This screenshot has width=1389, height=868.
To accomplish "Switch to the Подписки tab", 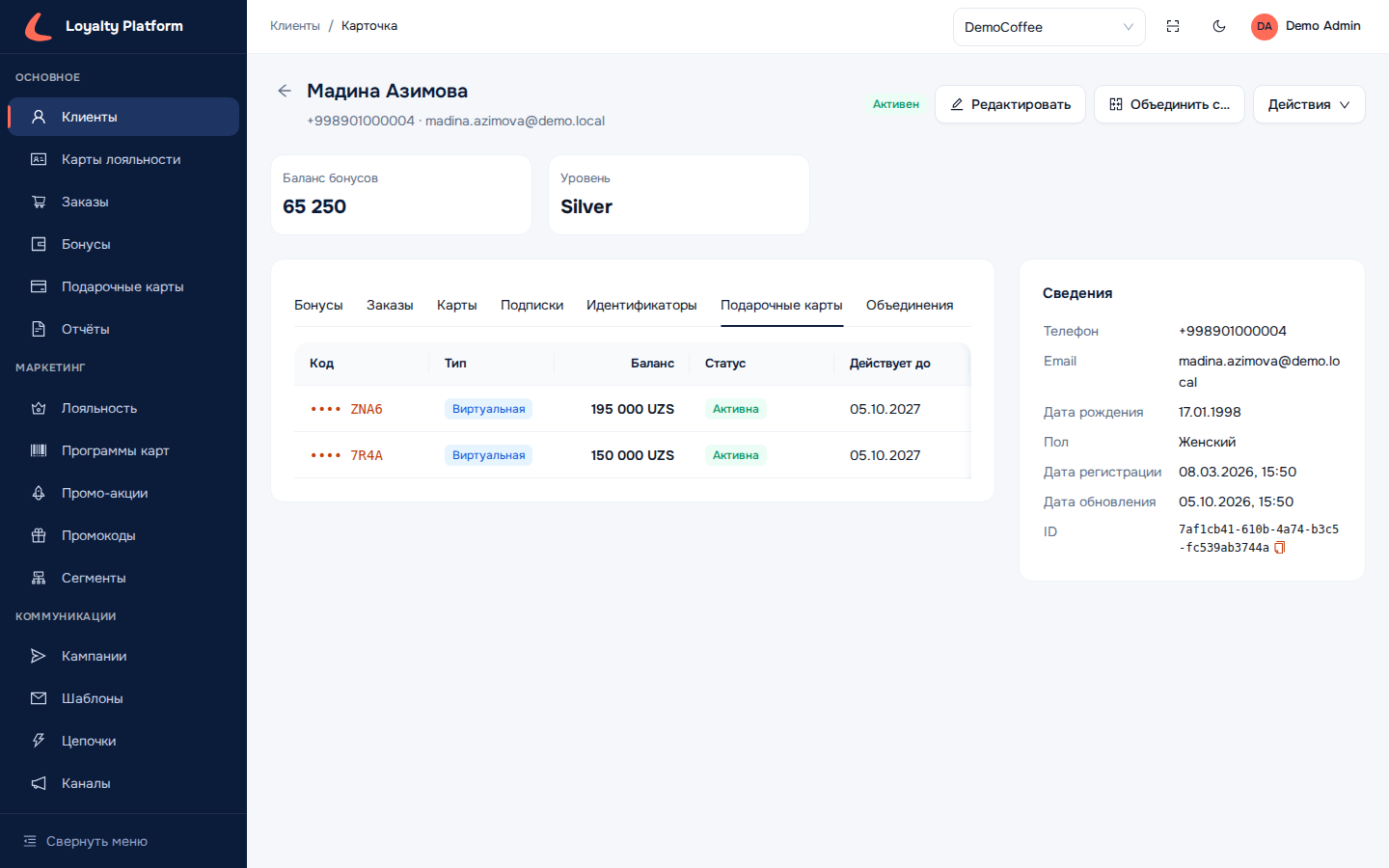I will (531, 305).
